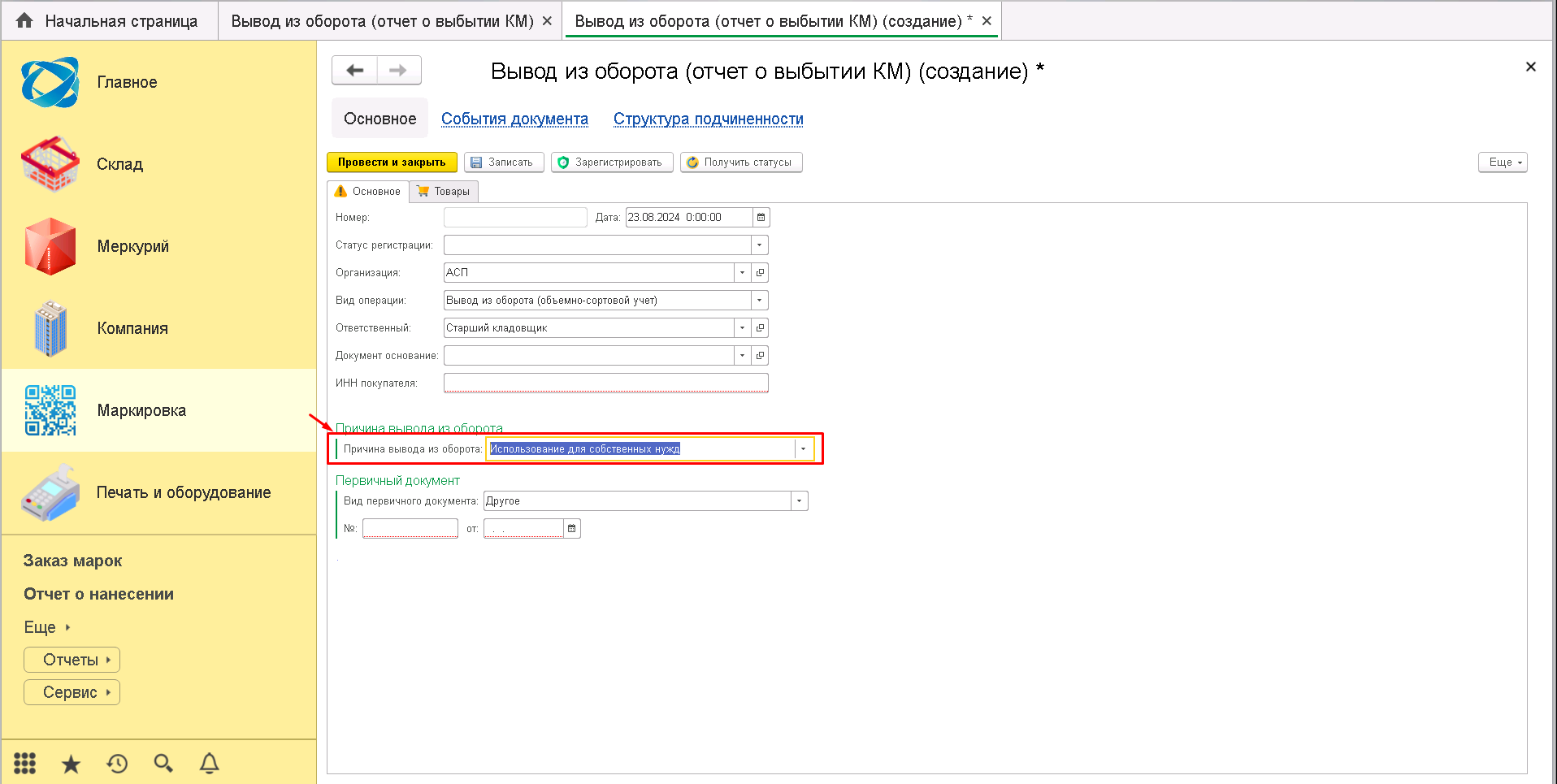Expand the Вид первичного документа dropdown
The height and width of the screenshot is (784, 1557).
tap(799, 501)
